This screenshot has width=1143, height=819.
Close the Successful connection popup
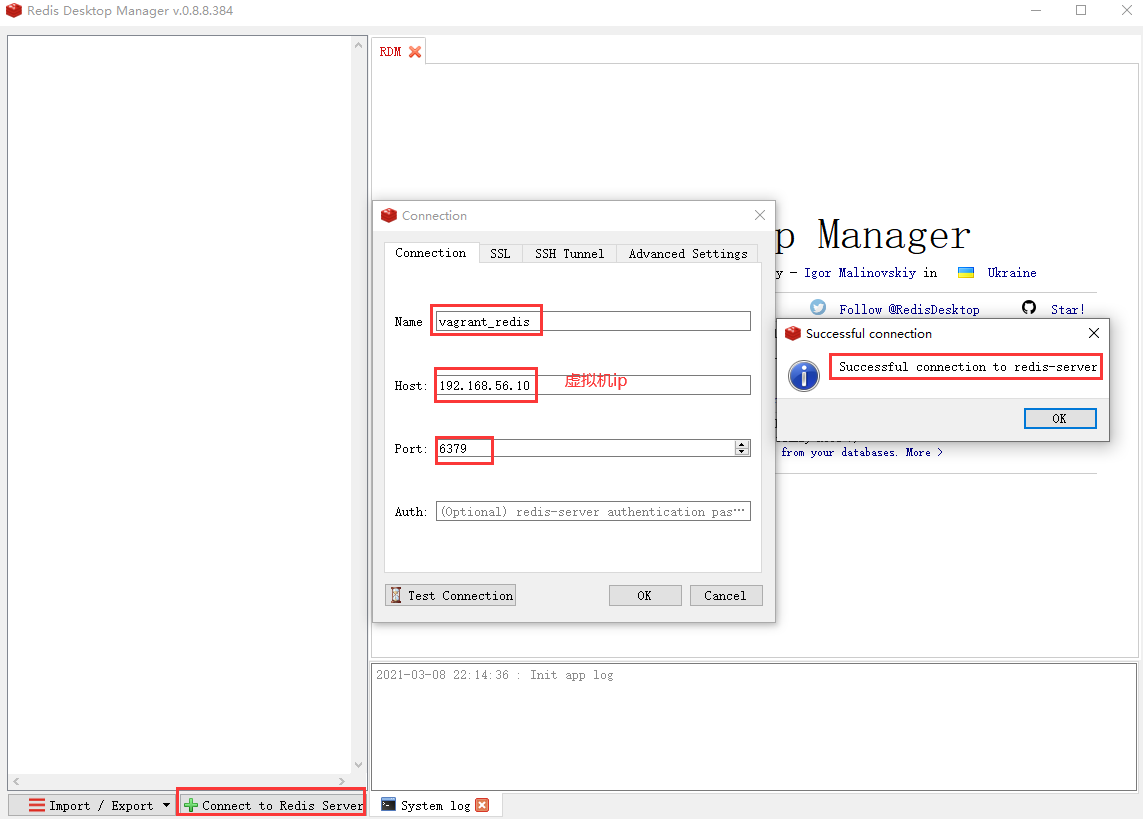point(1093,333)
